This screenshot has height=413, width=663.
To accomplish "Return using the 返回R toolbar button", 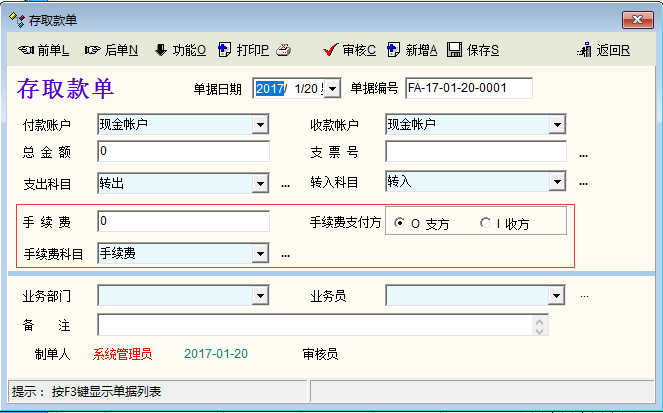I will pyautogui.click(x=604, y=50).
